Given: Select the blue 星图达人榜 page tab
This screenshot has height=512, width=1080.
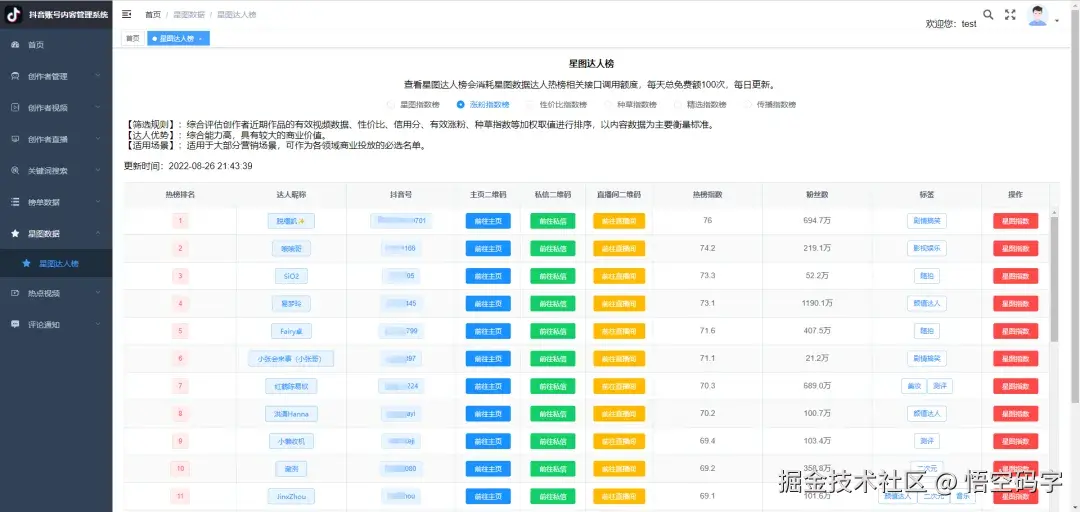Looking at the screenshot, I should coord(178,39).
